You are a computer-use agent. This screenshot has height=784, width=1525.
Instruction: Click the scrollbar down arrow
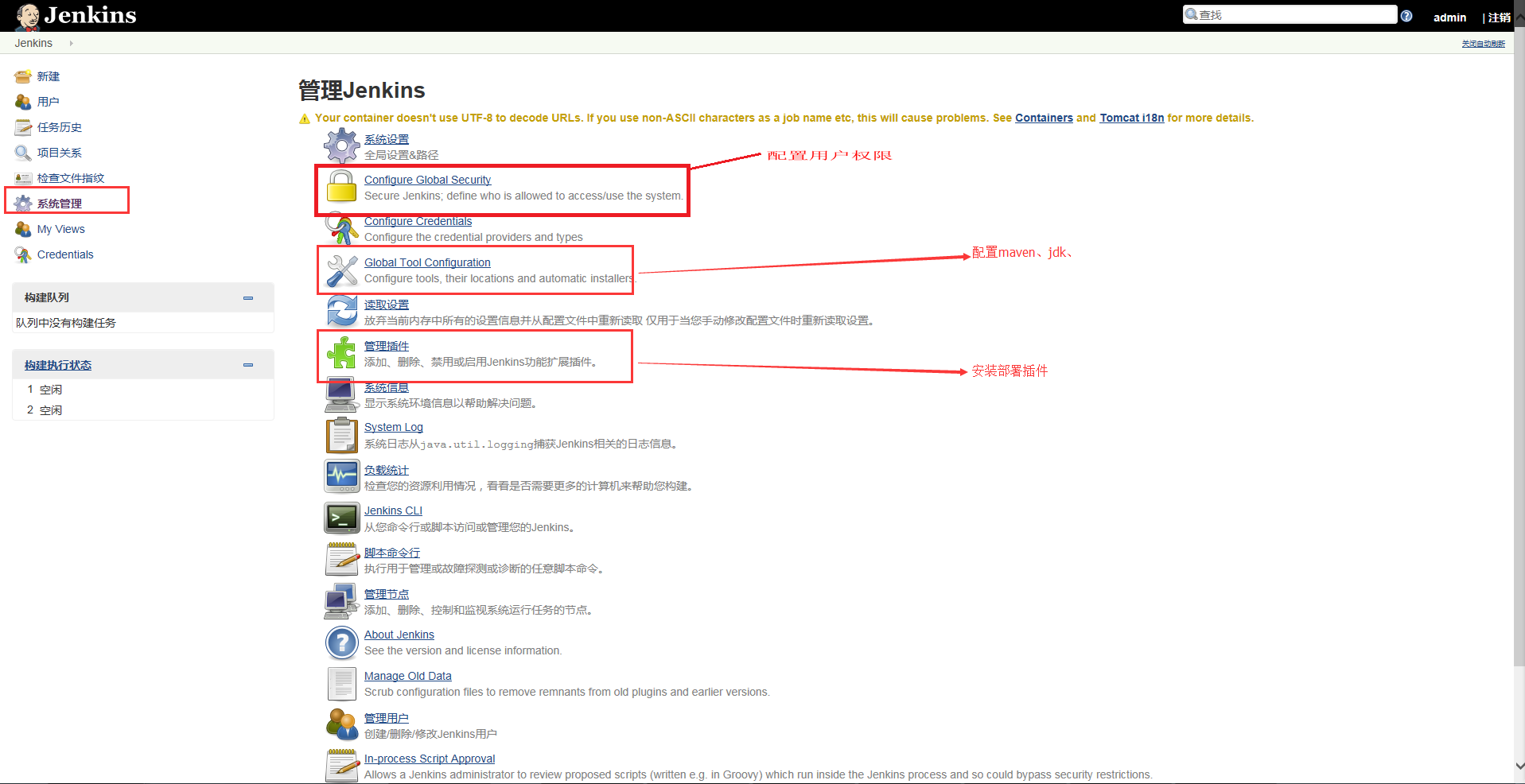(x=1519, y=766)
